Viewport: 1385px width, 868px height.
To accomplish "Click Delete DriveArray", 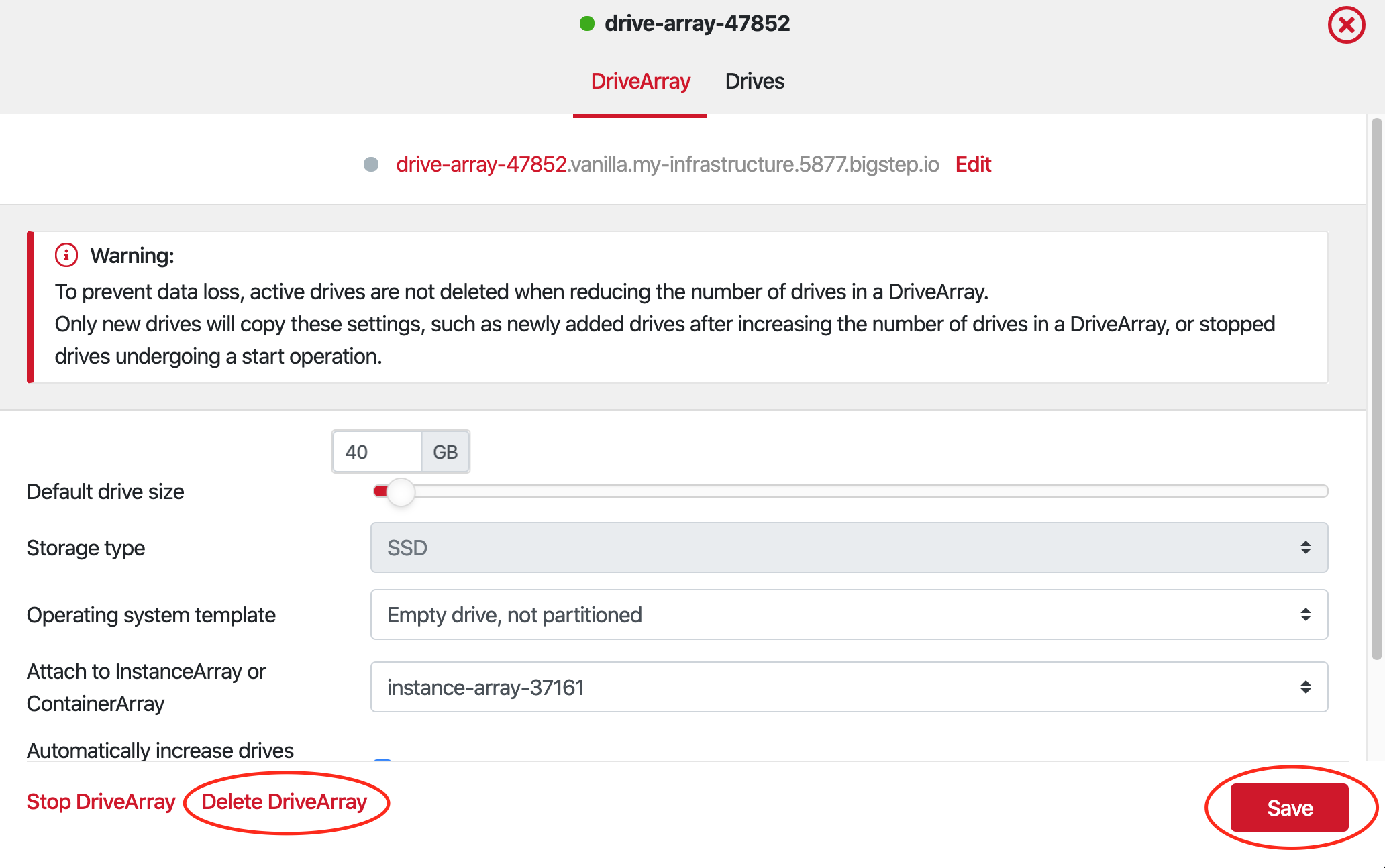I will [285, 802].
